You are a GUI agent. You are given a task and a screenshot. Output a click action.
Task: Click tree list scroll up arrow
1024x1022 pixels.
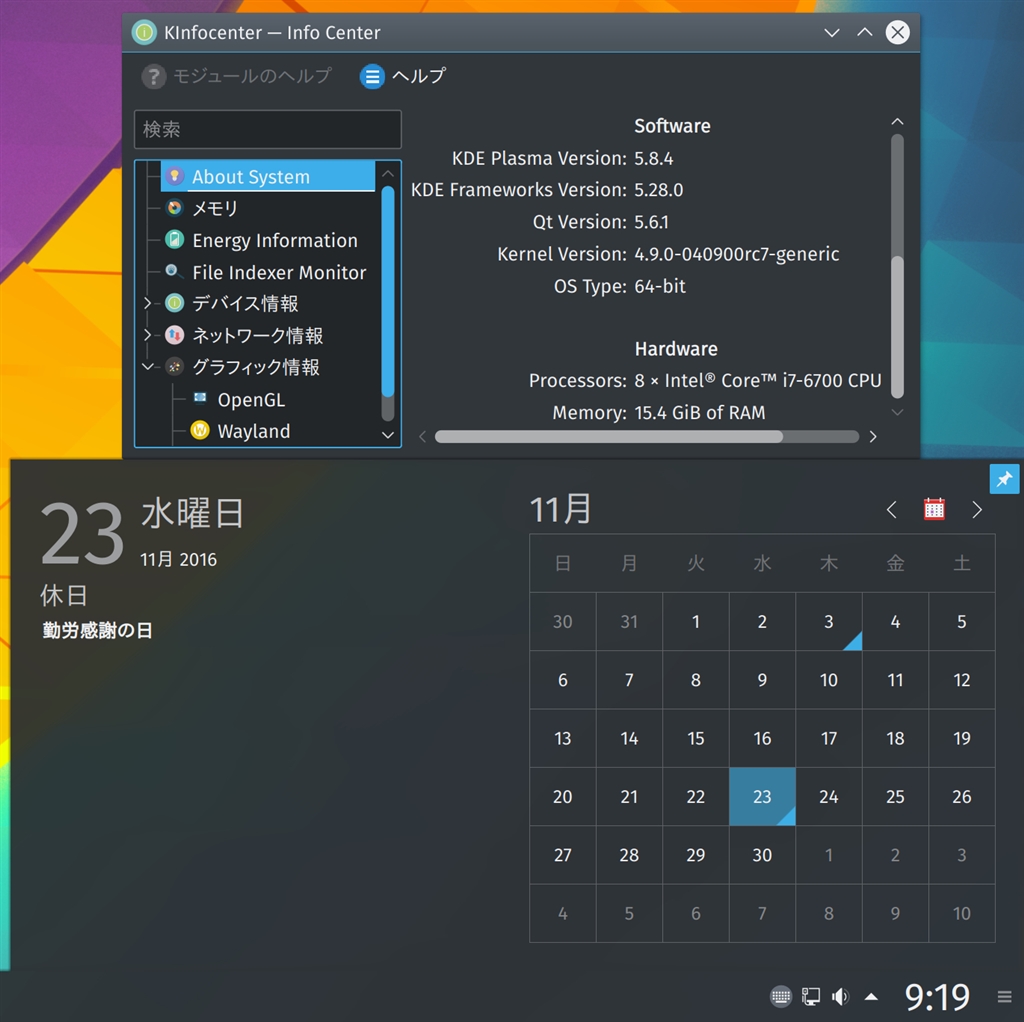point(387,174)
